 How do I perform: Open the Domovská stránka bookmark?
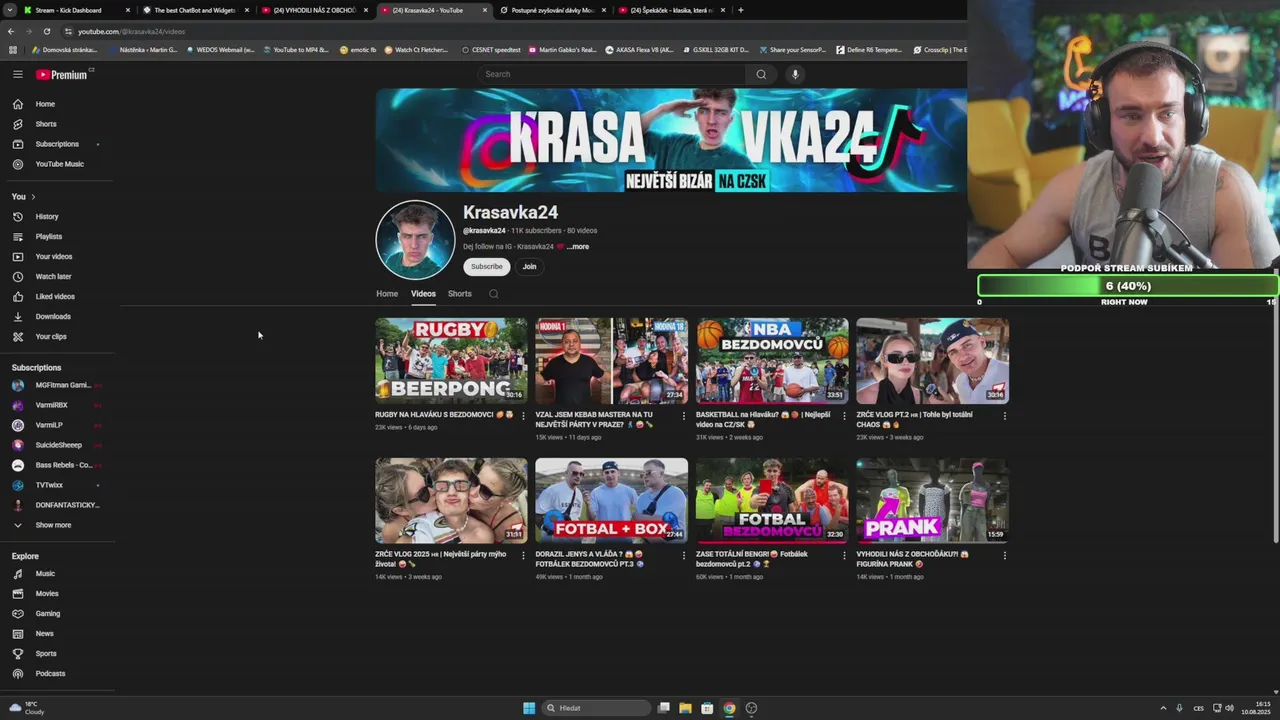pyautogui.click(x=65, y=50)
